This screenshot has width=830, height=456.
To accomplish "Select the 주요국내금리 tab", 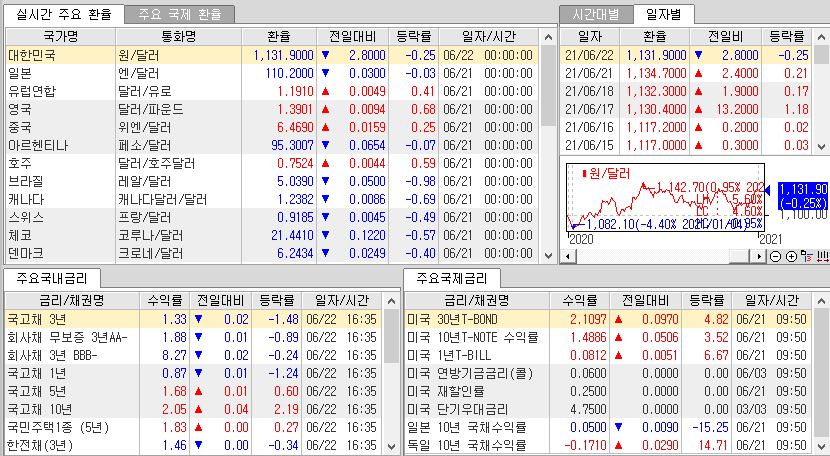I will point(51,278).
